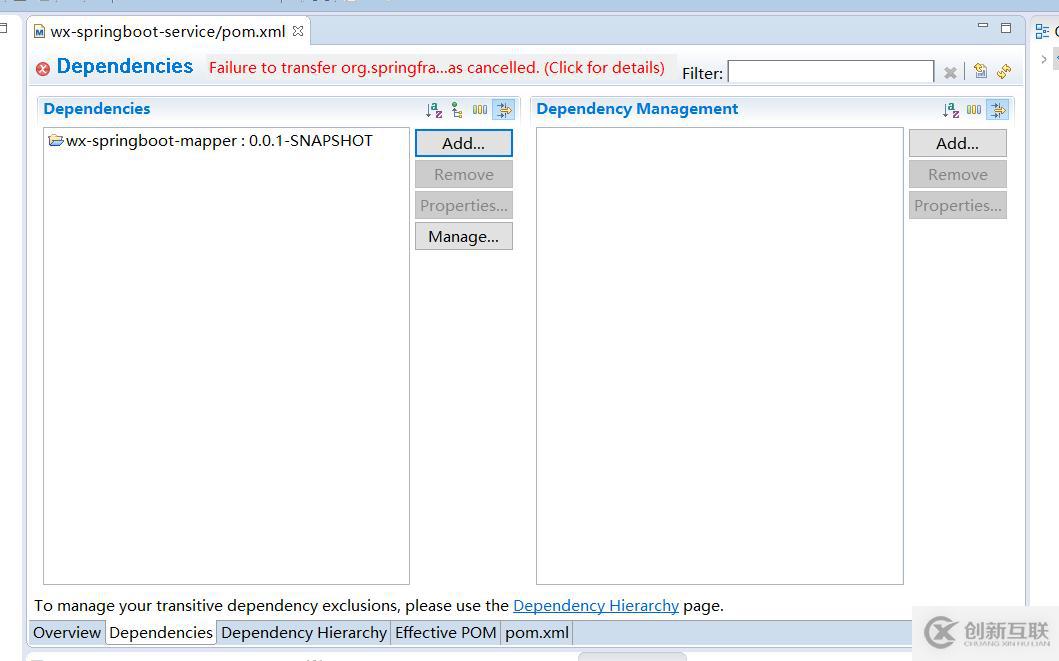Viewport: 1059px width, 661px height.
Task: Click the red error icon beside Dependencies heading
Action: pyautogui.click(x=43, y=68)
